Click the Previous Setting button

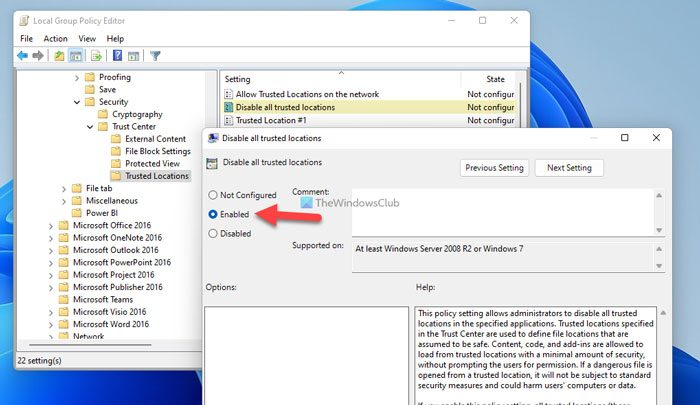[494, 168]
